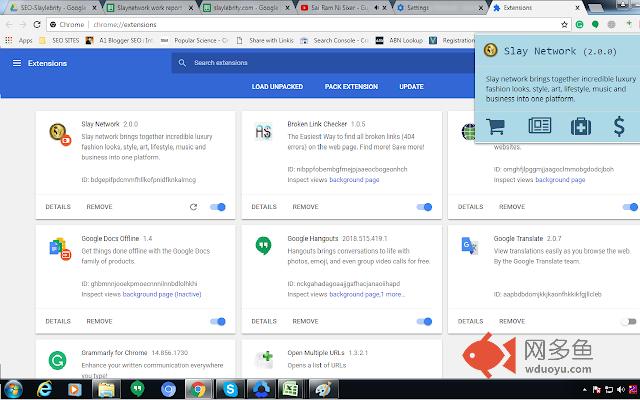
Task: Open DETAILS for Slay Network
Action: point(58,207)
